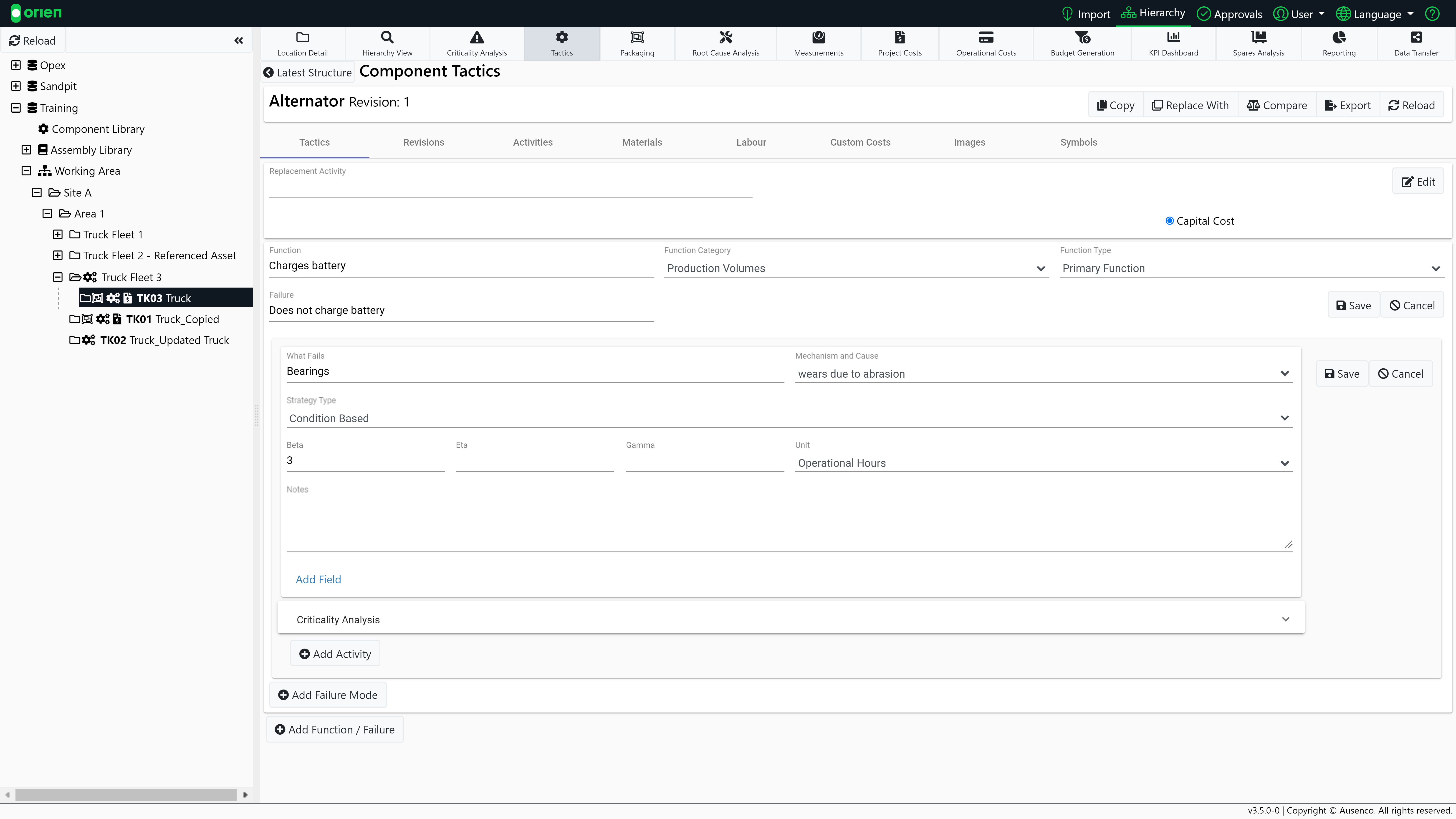Open Operational Costs card icon
The width and height of the screenshot is (1456, 819).
pos(986,37)
